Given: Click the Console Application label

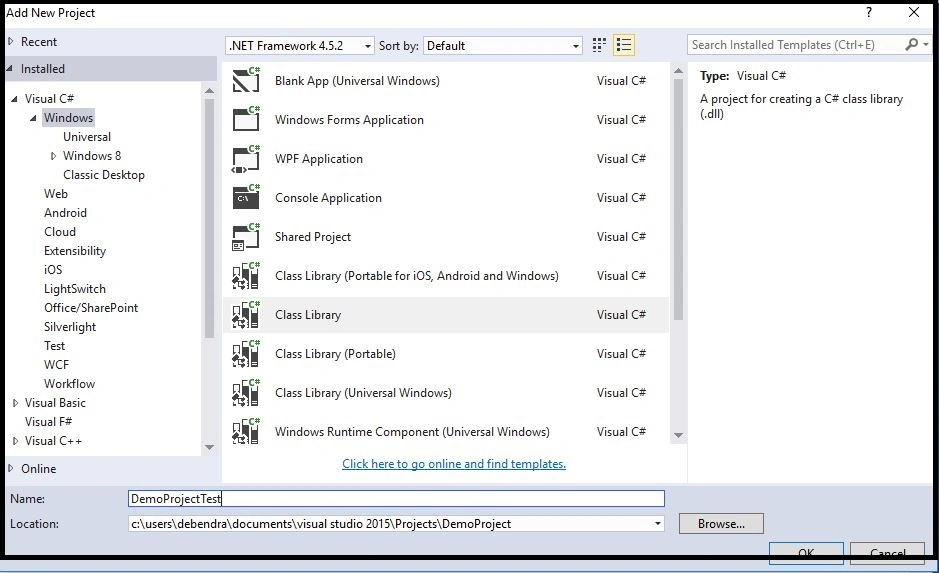Looking at the screenshot, I should [328, 198].
